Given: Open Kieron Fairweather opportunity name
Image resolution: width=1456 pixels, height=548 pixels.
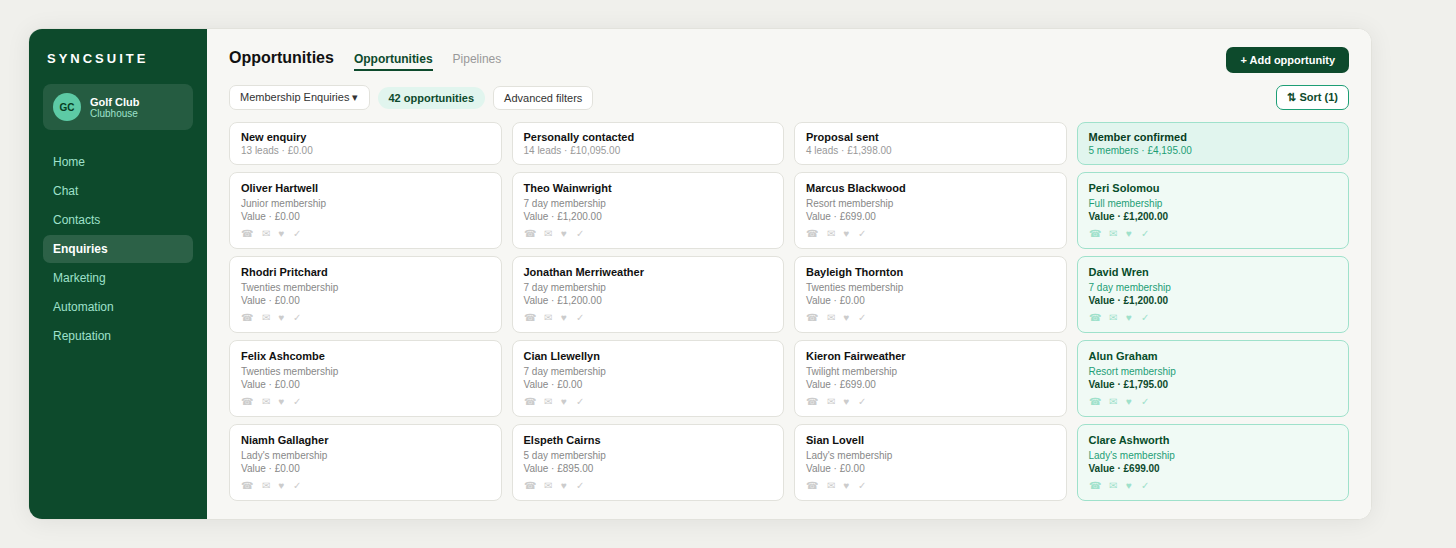Looking at the screenshot, I should coord(856,356).
